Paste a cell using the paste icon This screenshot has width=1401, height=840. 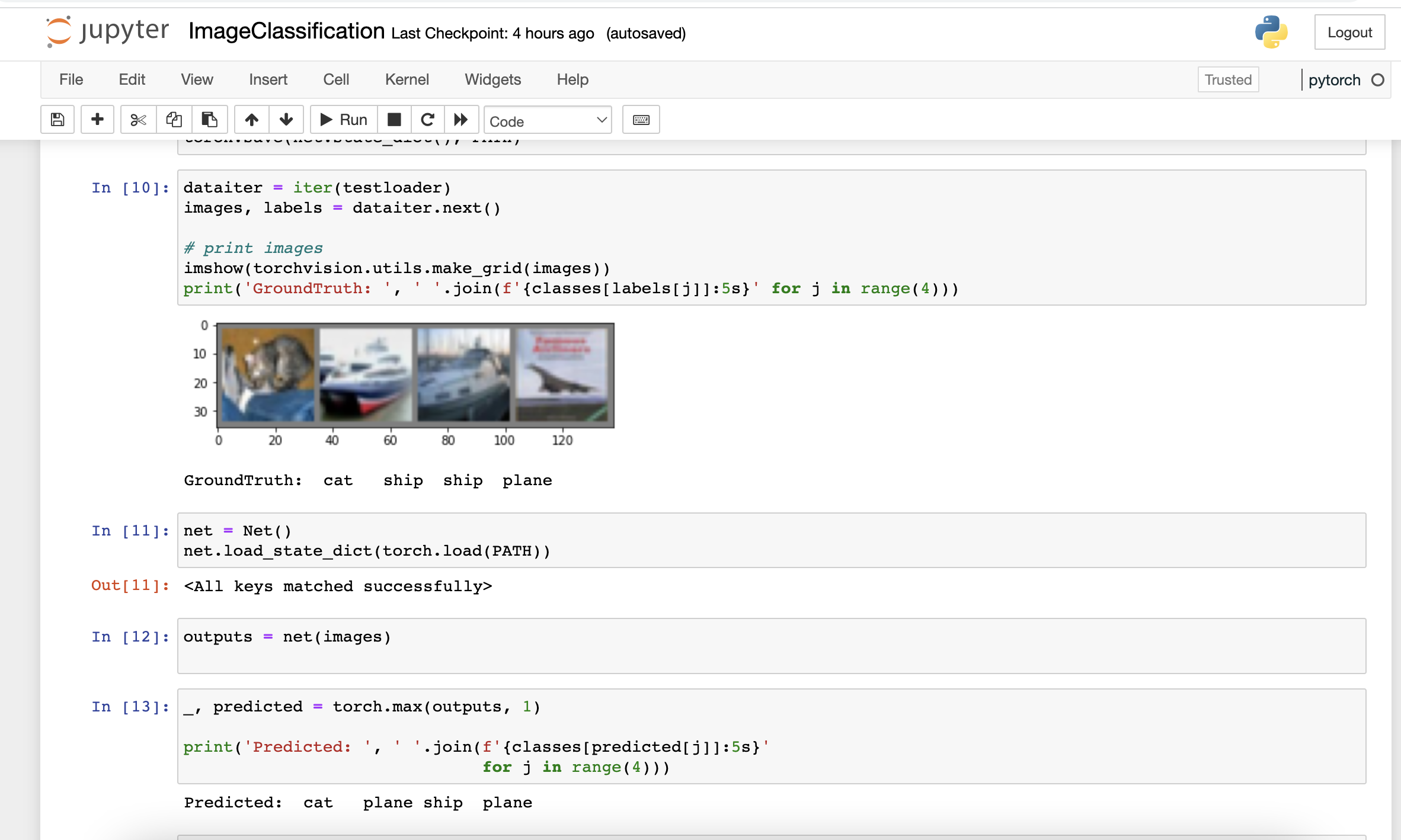[x=209, y=119]
